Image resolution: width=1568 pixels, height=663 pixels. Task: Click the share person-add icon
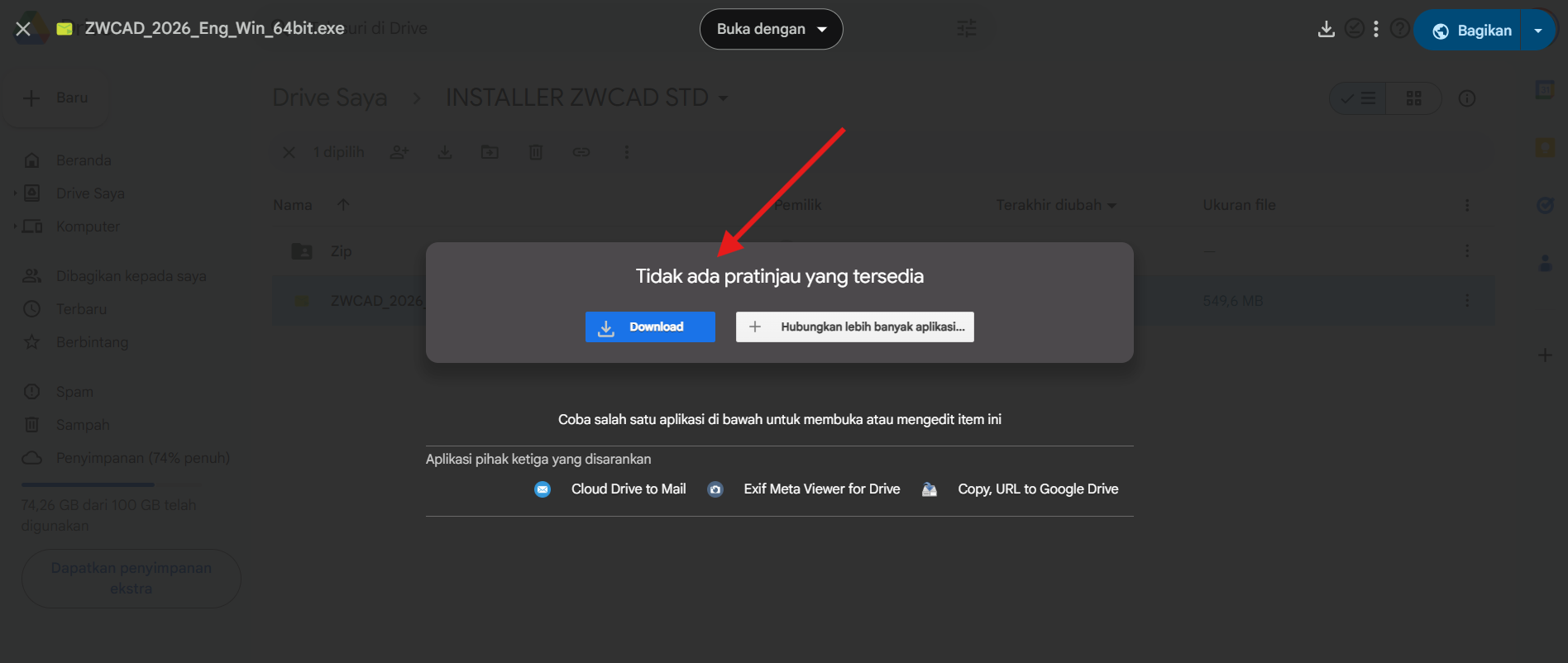(399, 152)
